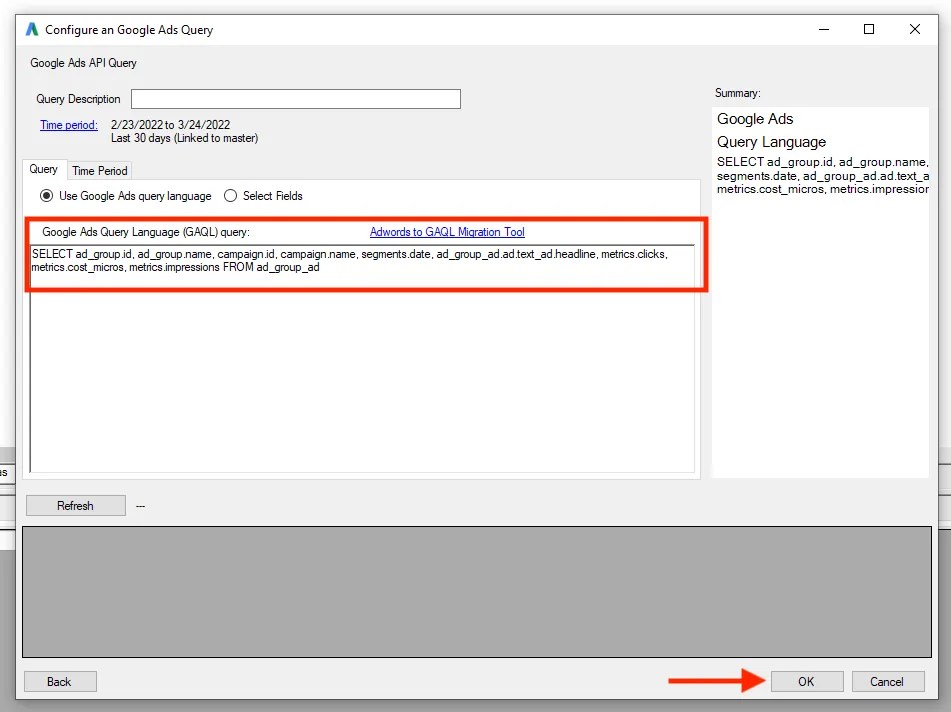This screenshot has height=712, width=951.
Task: Click inside the Query Description field
Action: [x=295, y=98]
